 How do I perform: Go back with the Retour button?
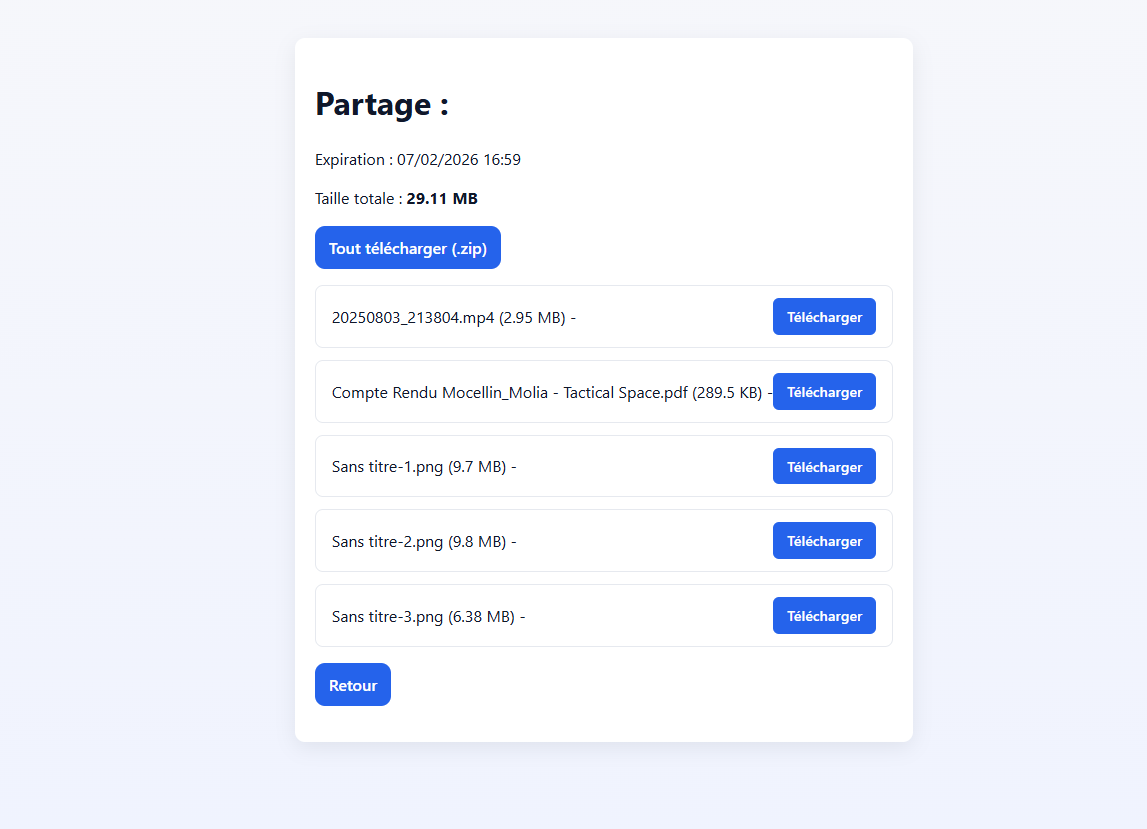(x=352, y=685)
